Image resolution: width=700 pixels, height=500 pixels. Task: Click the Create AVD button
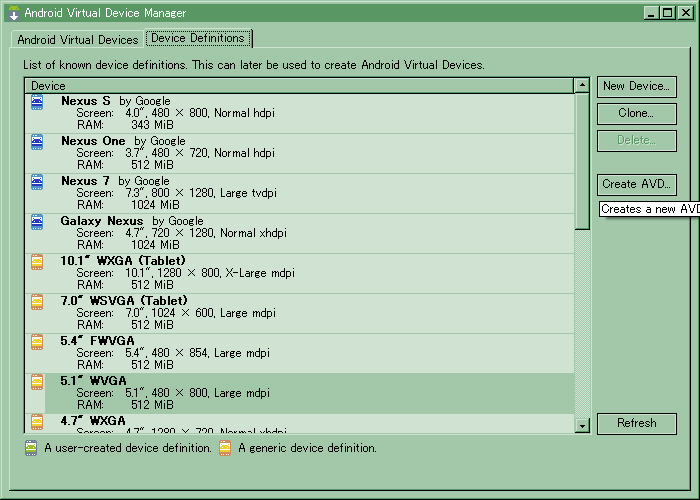[x=637, y=184]
